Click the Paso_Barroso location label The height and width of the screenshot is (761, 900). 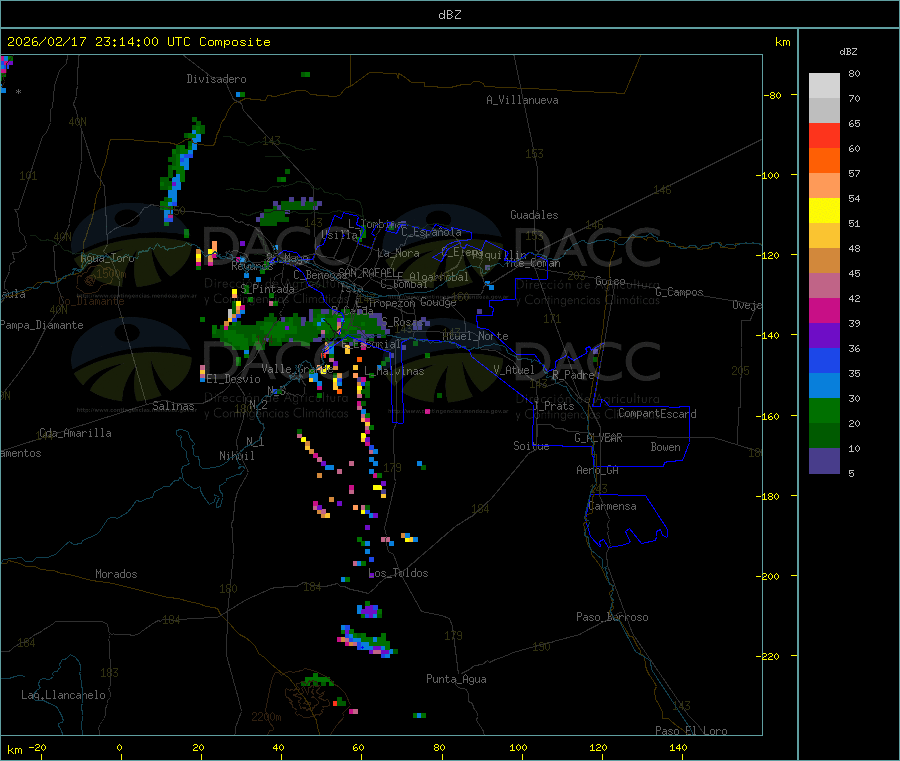(x=612, y=617)
